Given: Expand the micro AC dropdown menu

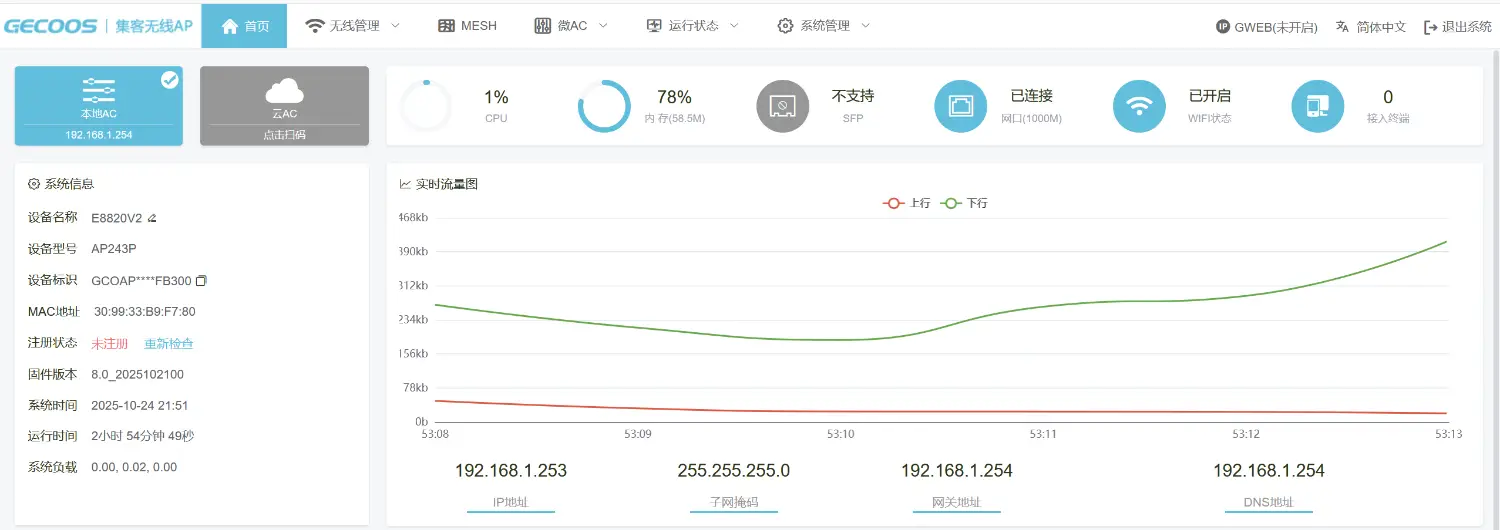Looking at the screenshot, I should pos(571,26).
